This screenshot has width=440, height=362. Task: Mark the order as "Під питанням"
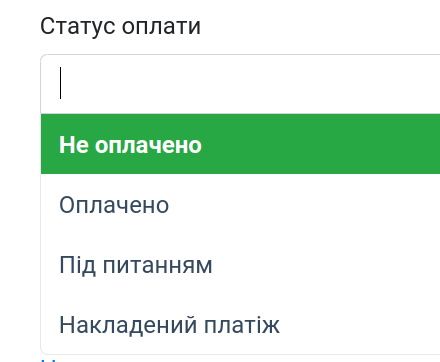[x=240, y=264]
